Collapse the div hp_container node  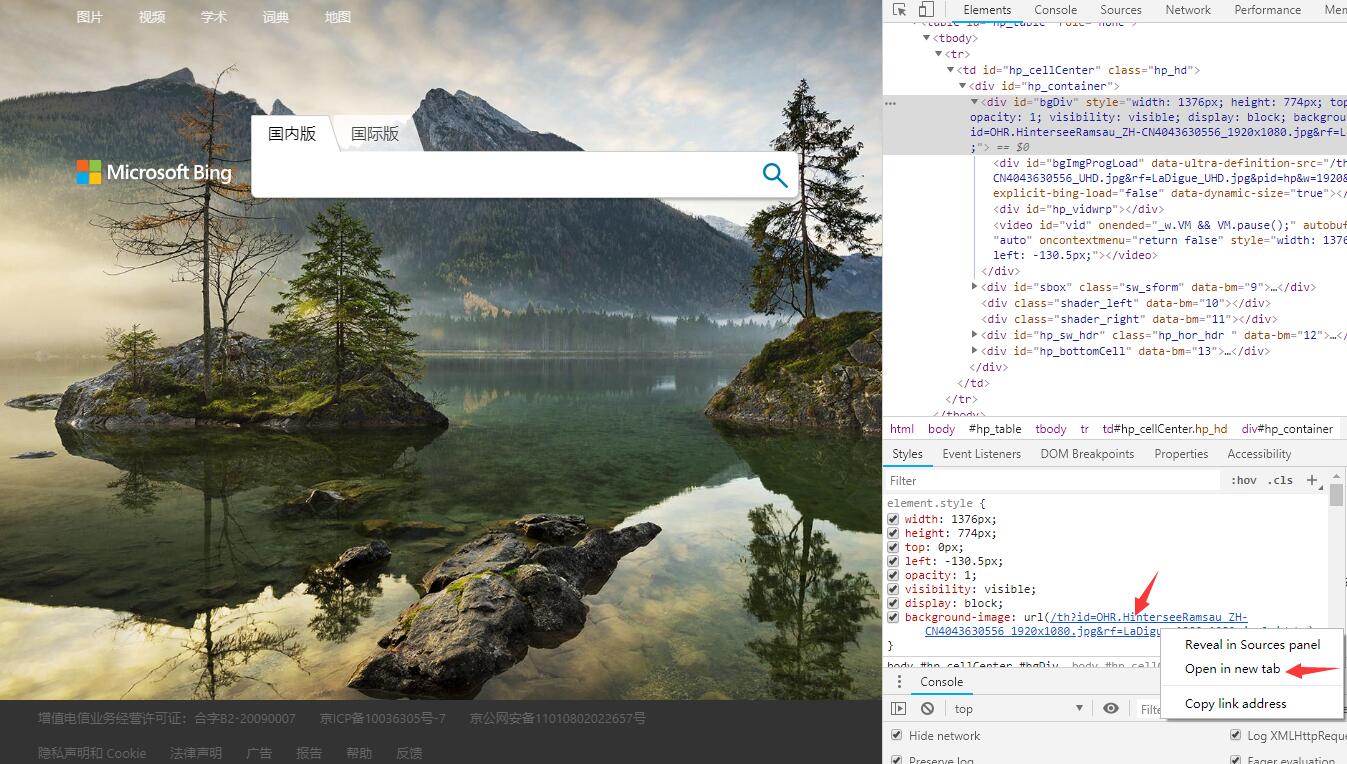click(x=963, y=86)
